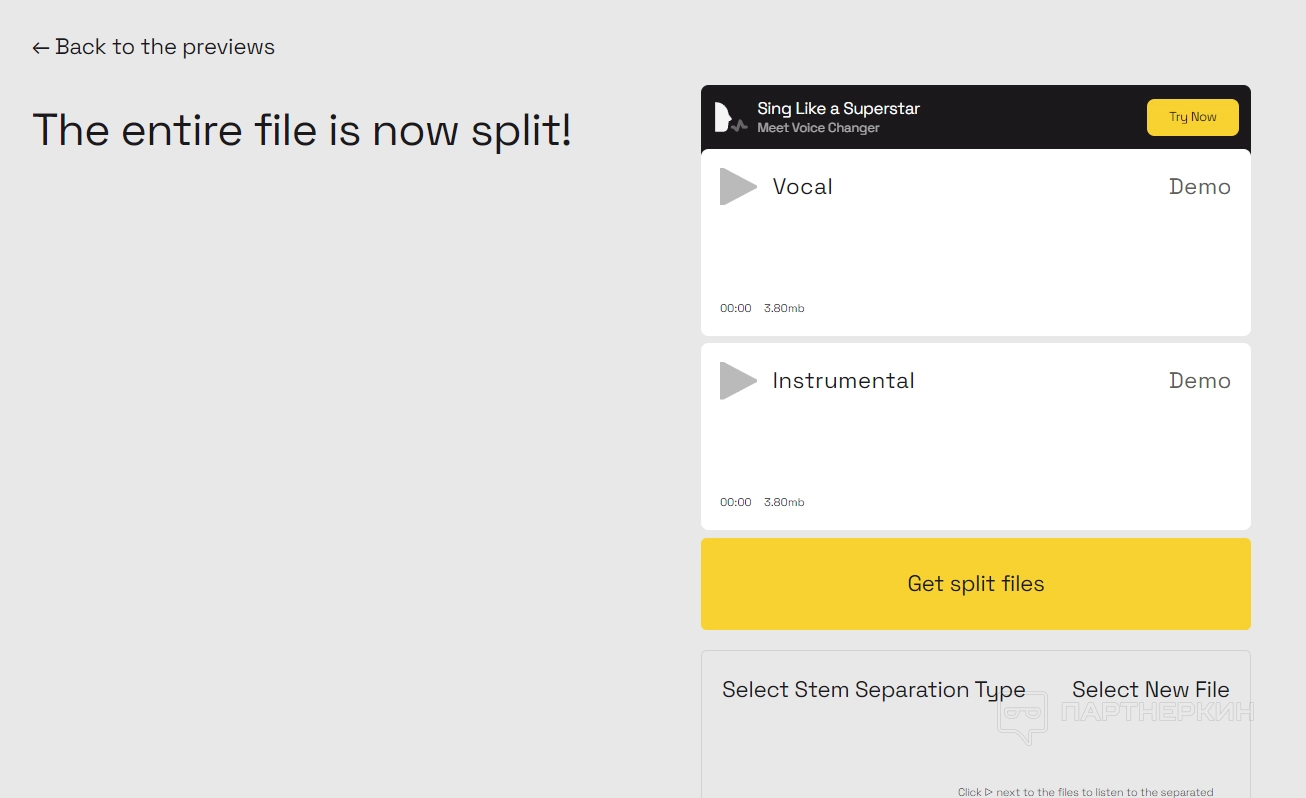Viewport: 1306px width, 798px height.
Task: Click the Meet Voice Changer subtitle
Action: (x=818, y=128)
